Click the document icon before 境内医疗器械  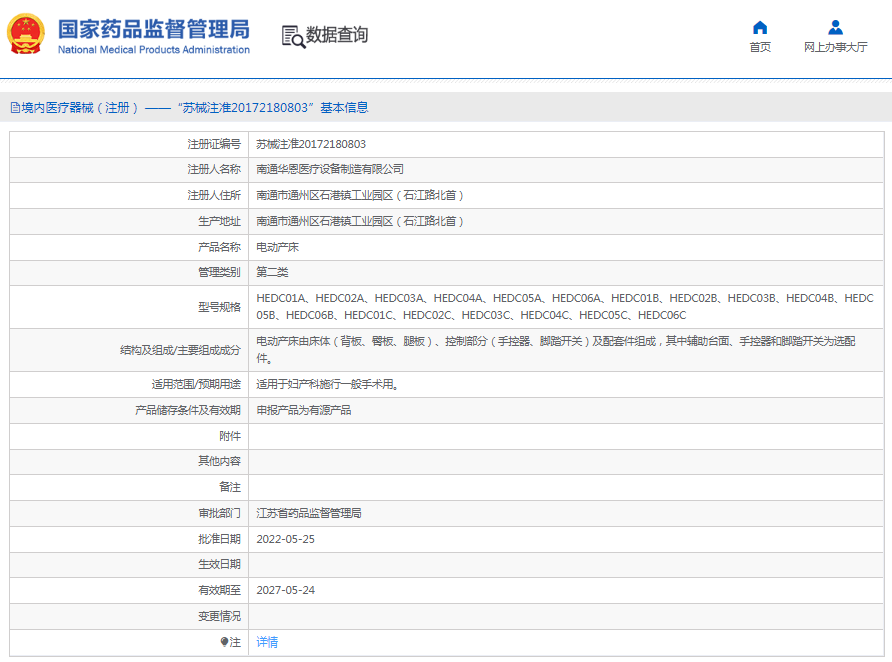(x=15, y=108)
